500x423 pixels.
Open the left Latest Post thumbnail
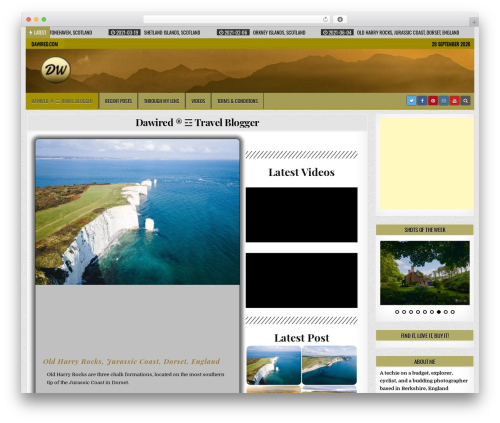pyautogui.click(x=274, y=365)
